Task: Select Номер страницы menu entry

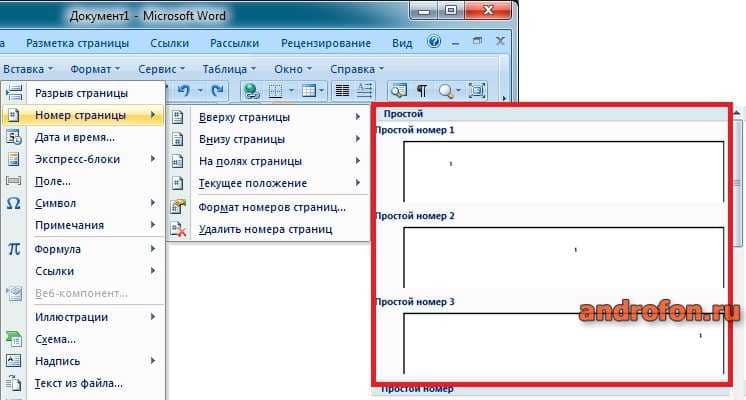Action: (83, 115)
